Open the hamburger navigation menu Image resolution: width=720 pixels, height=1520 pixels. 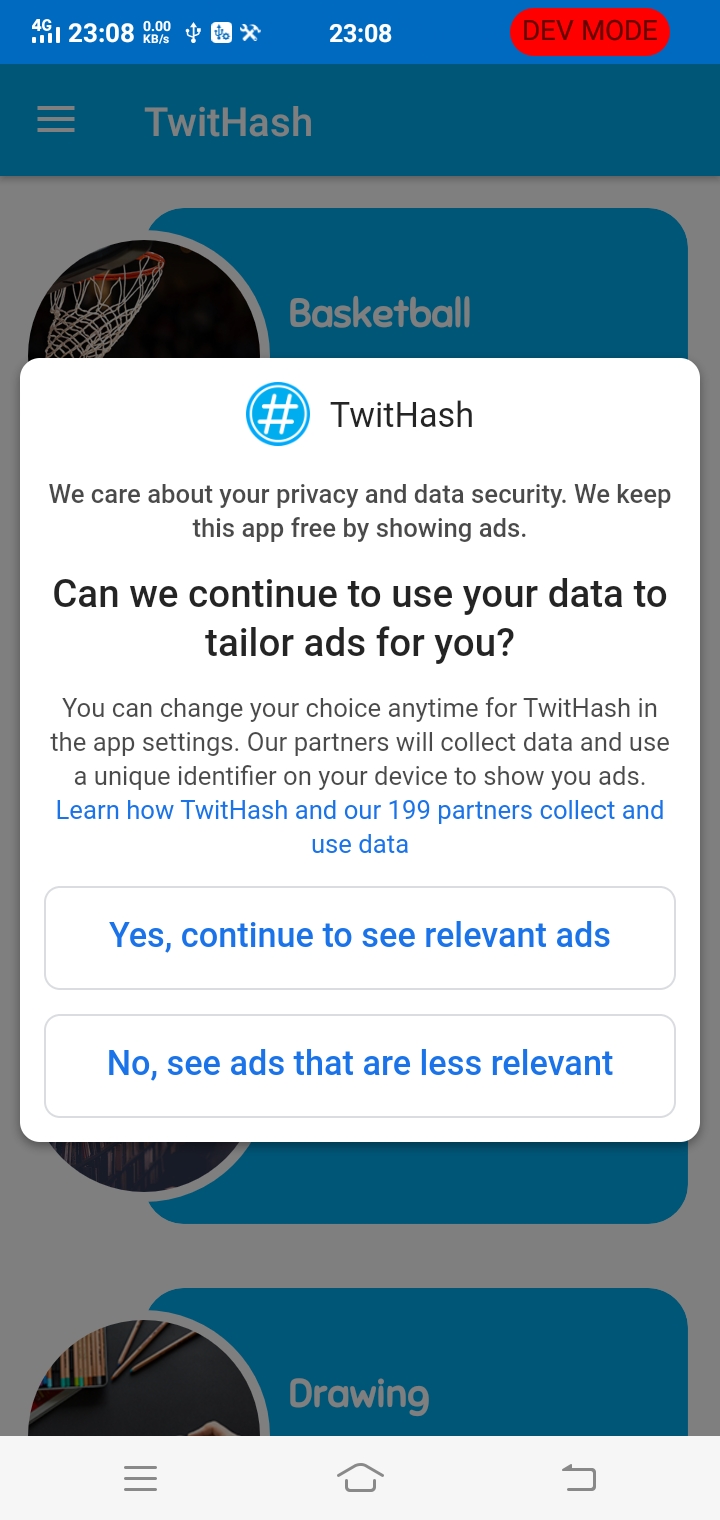point(56,121)
